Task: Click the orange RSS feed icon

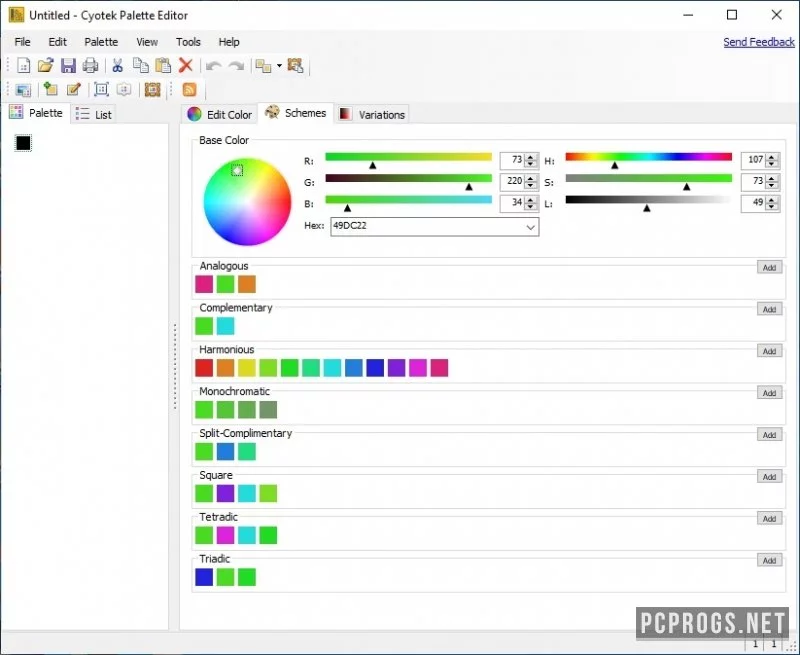Action: click(189, 89)
